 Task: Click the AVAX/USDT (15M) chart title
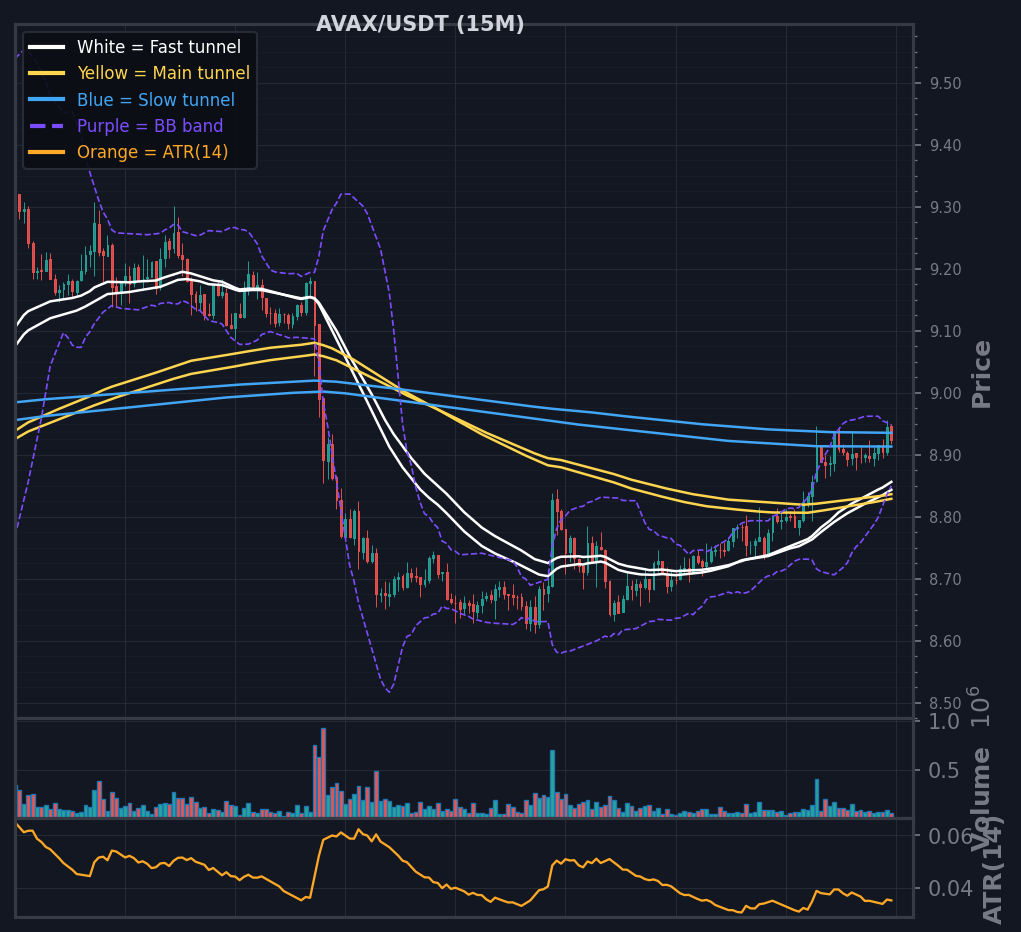click(x=420, y=24)
